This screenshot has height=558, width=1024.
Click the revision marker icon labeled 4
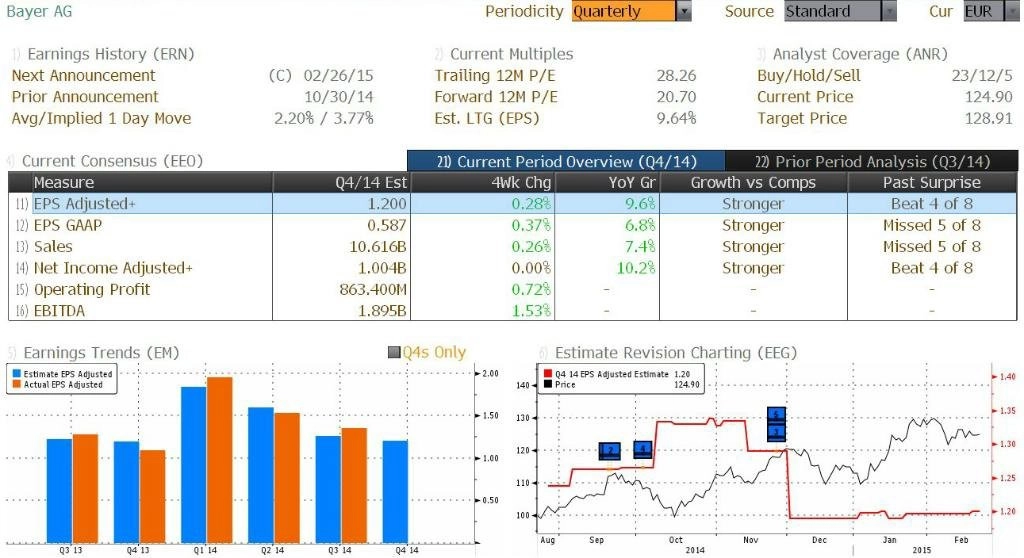(x=643, y=450)
